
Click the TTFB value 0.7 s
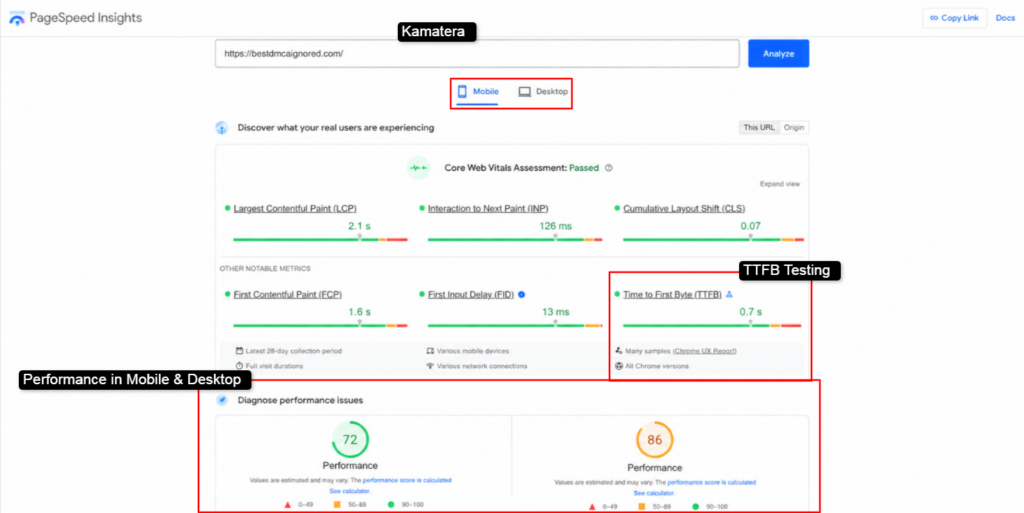750,312
